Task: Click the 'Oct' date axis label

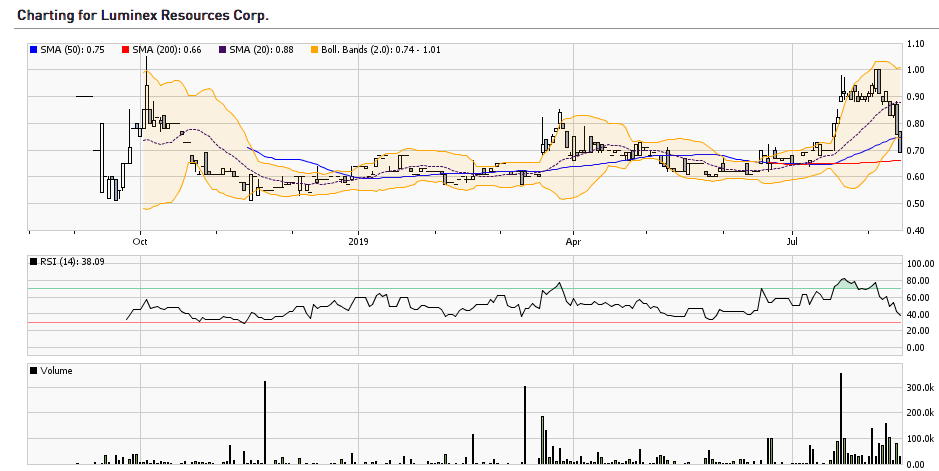Action: click(x=140, y=242)
